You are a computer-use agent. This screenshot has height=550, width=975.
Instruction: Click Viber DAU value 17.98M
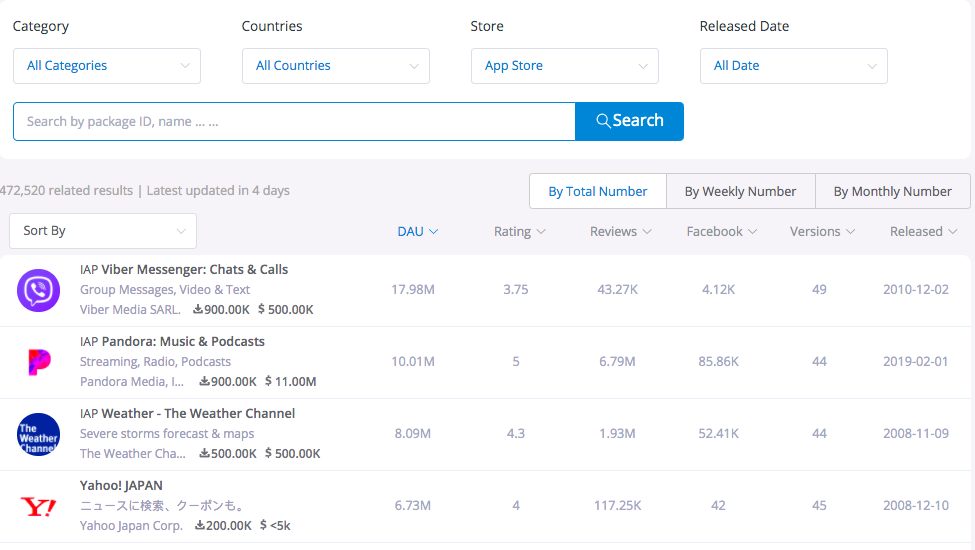pos(413,289)
